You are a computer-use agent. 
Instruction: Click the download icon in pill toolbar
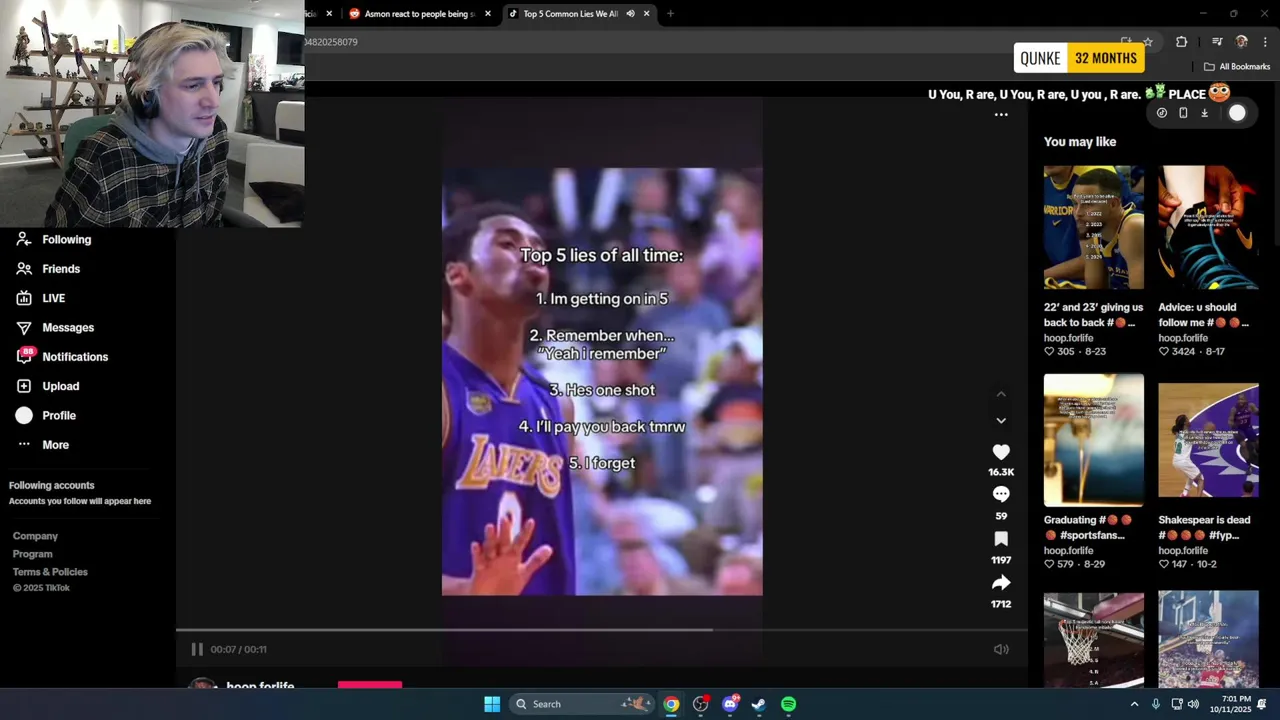click(1205, 113)
